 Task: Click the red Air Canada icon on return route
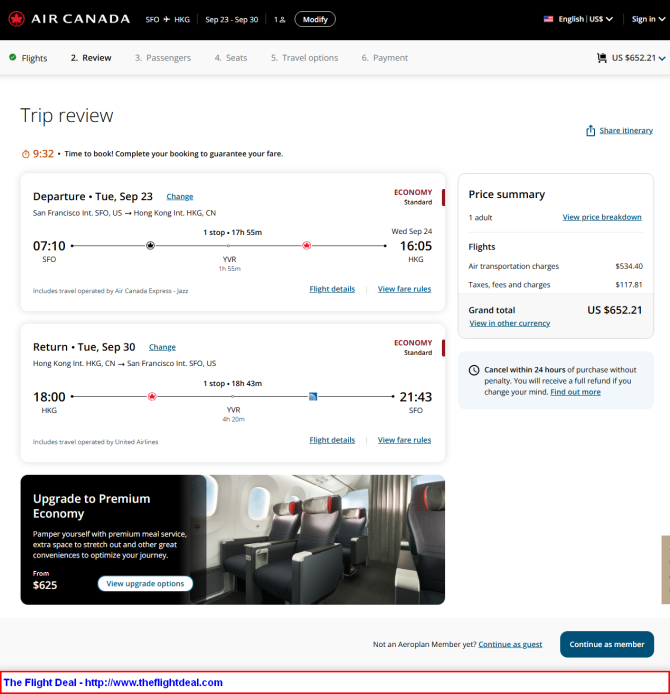(152, 396)
